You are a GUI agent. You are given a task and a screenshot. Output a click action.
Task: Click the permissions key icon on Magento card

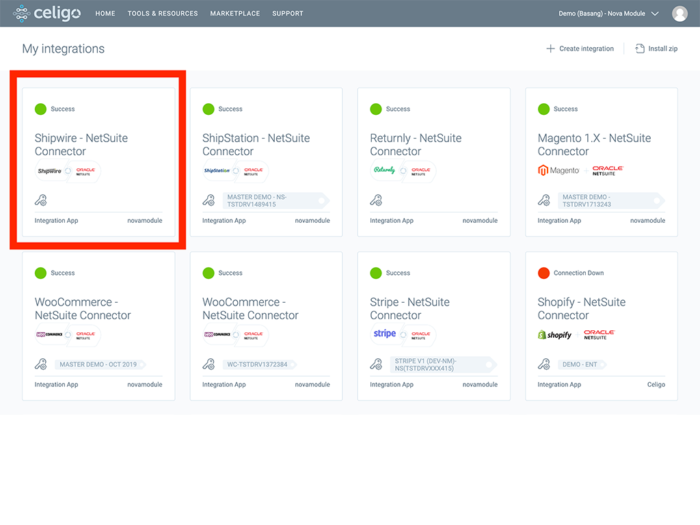click(544, 200)
